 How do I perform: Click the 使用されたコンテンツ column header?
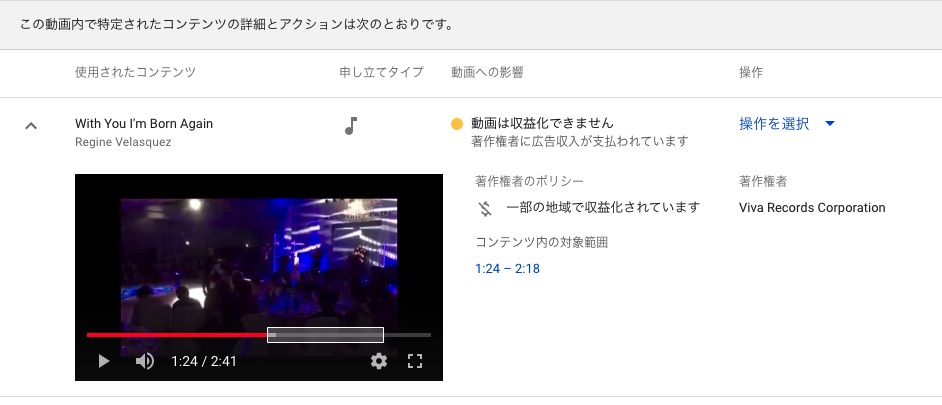coord(135,73)
